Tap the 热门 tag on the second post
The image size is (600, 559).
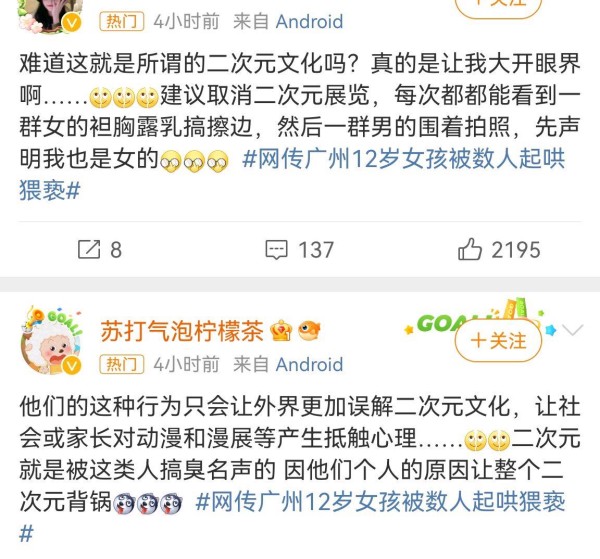(121, 364)
